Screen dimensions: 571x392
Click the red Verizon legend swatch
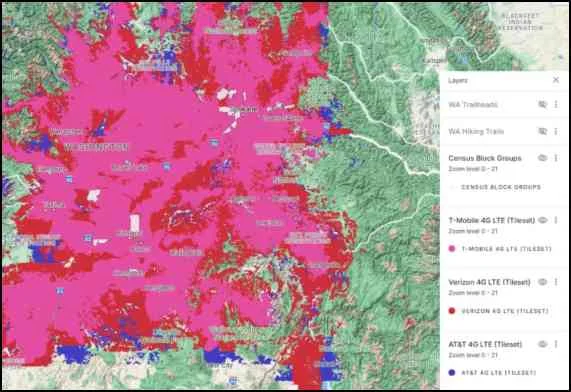point(452,311)
